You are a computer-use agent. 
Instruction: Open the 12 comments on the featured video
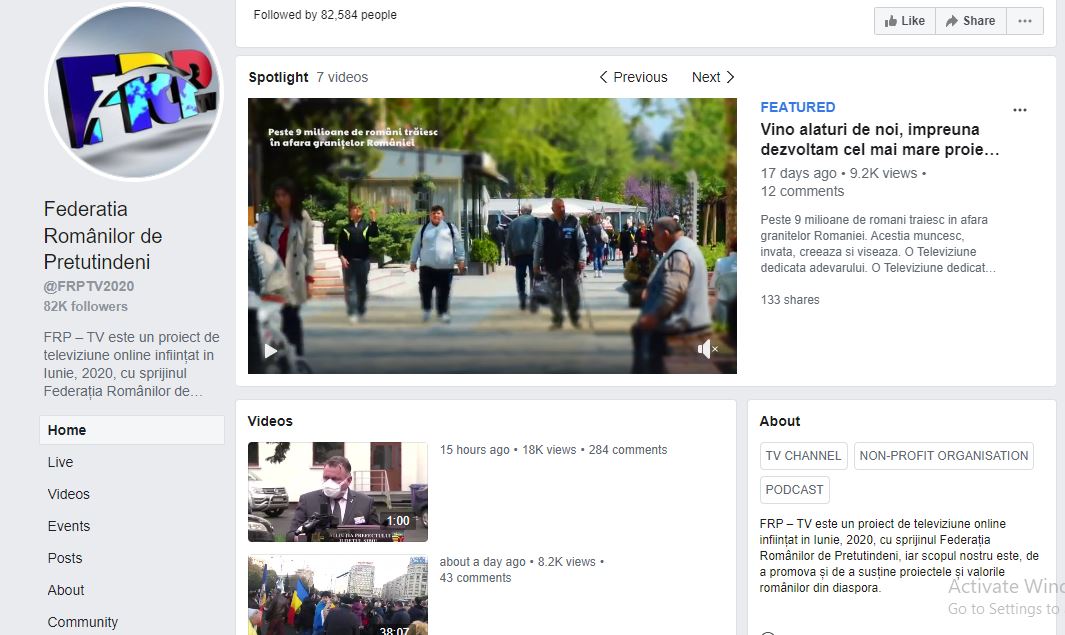pyautogui.click(x=802, y=192)
